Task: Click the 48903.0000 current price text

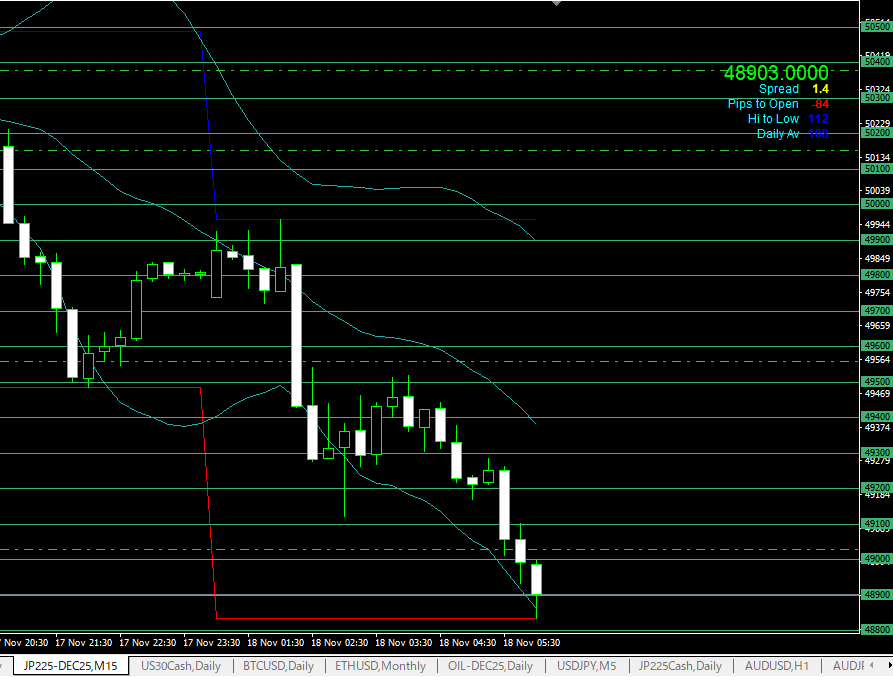Action: click(776, 72)
